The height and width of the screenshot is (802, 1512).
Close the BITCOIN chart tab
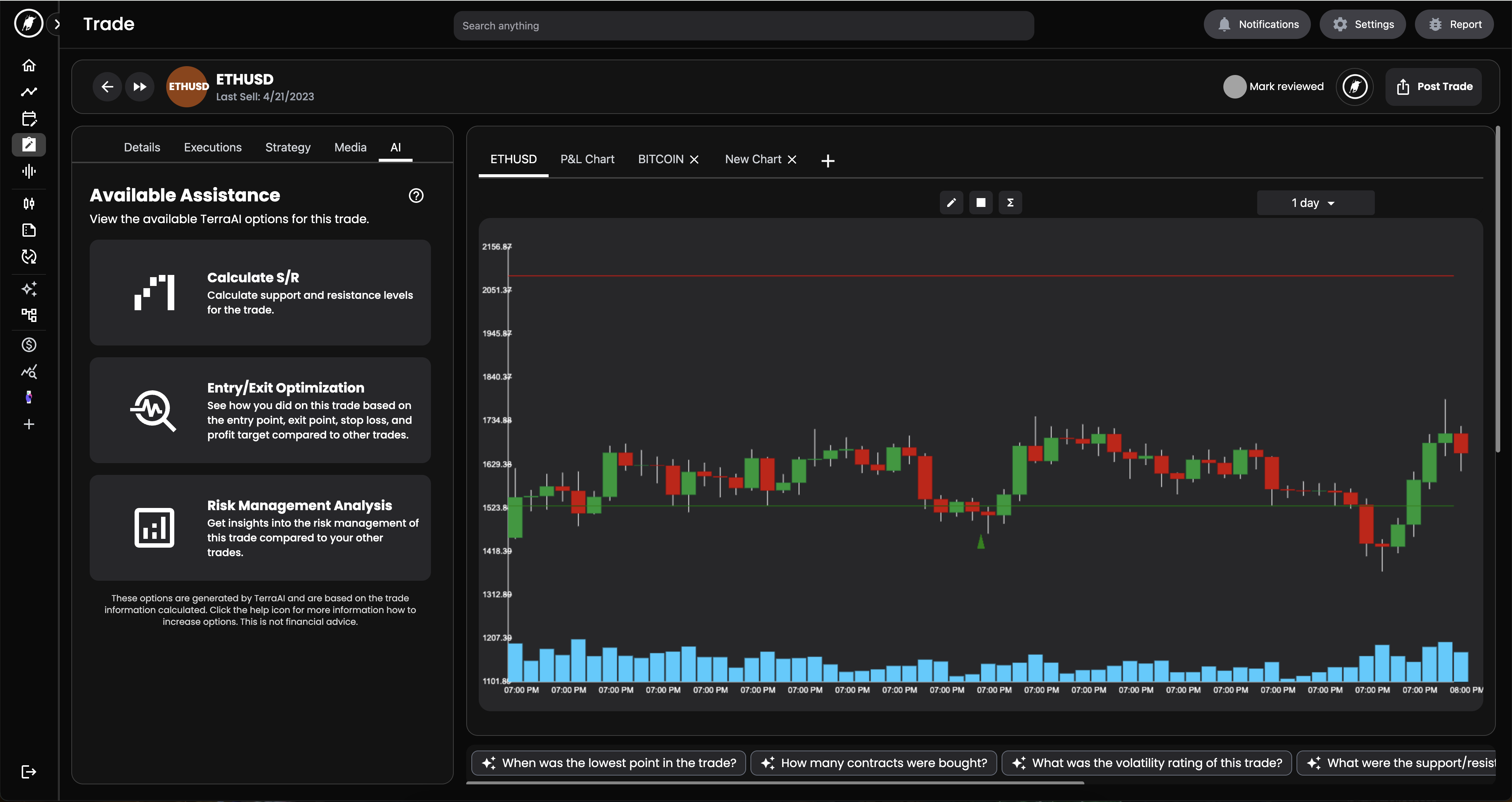(x=695, y=159)
